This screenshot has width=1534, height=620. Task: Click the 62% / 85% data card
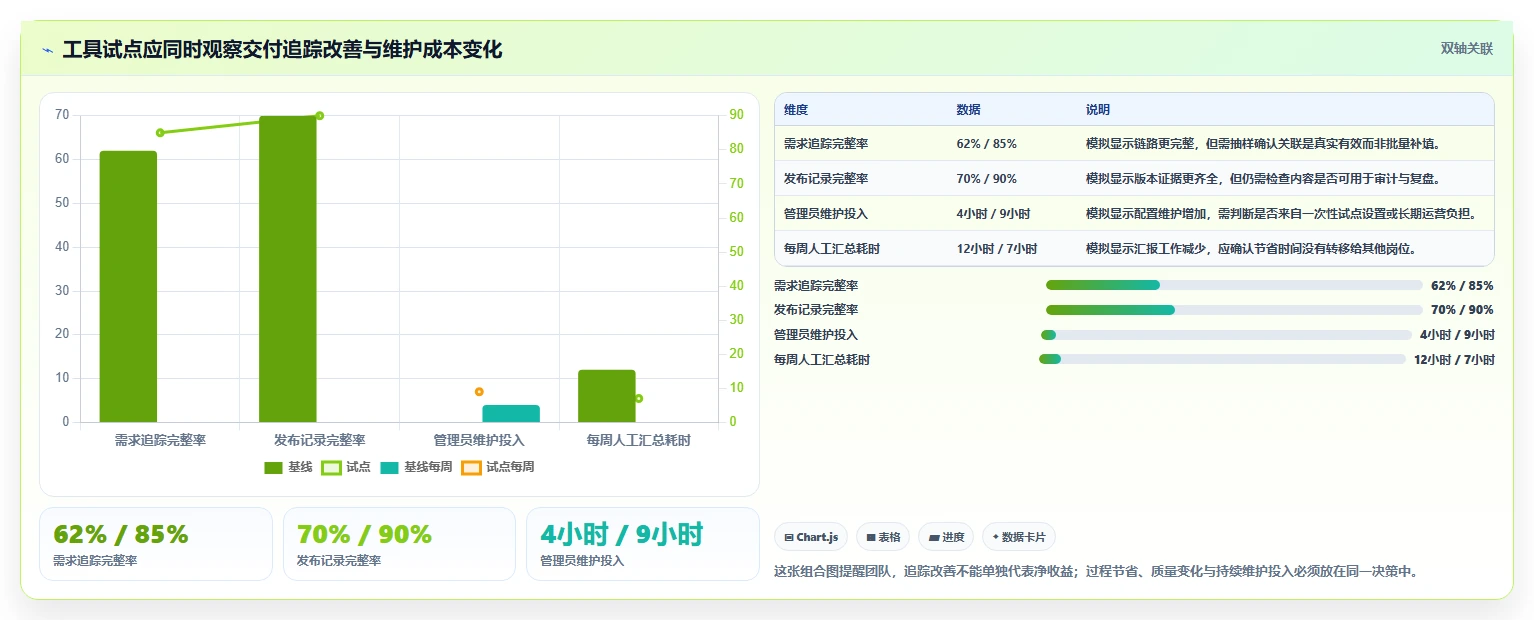pos(156,544)
